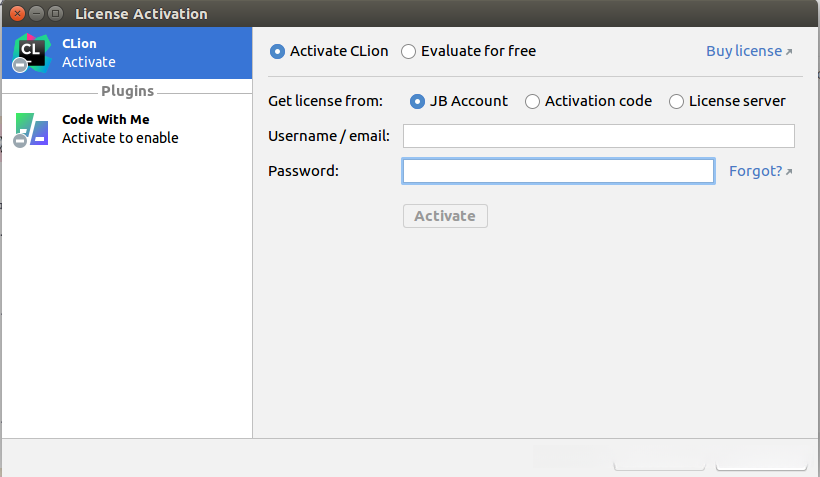
Task: Switch to Activation code option
Action: click(533, 101)
